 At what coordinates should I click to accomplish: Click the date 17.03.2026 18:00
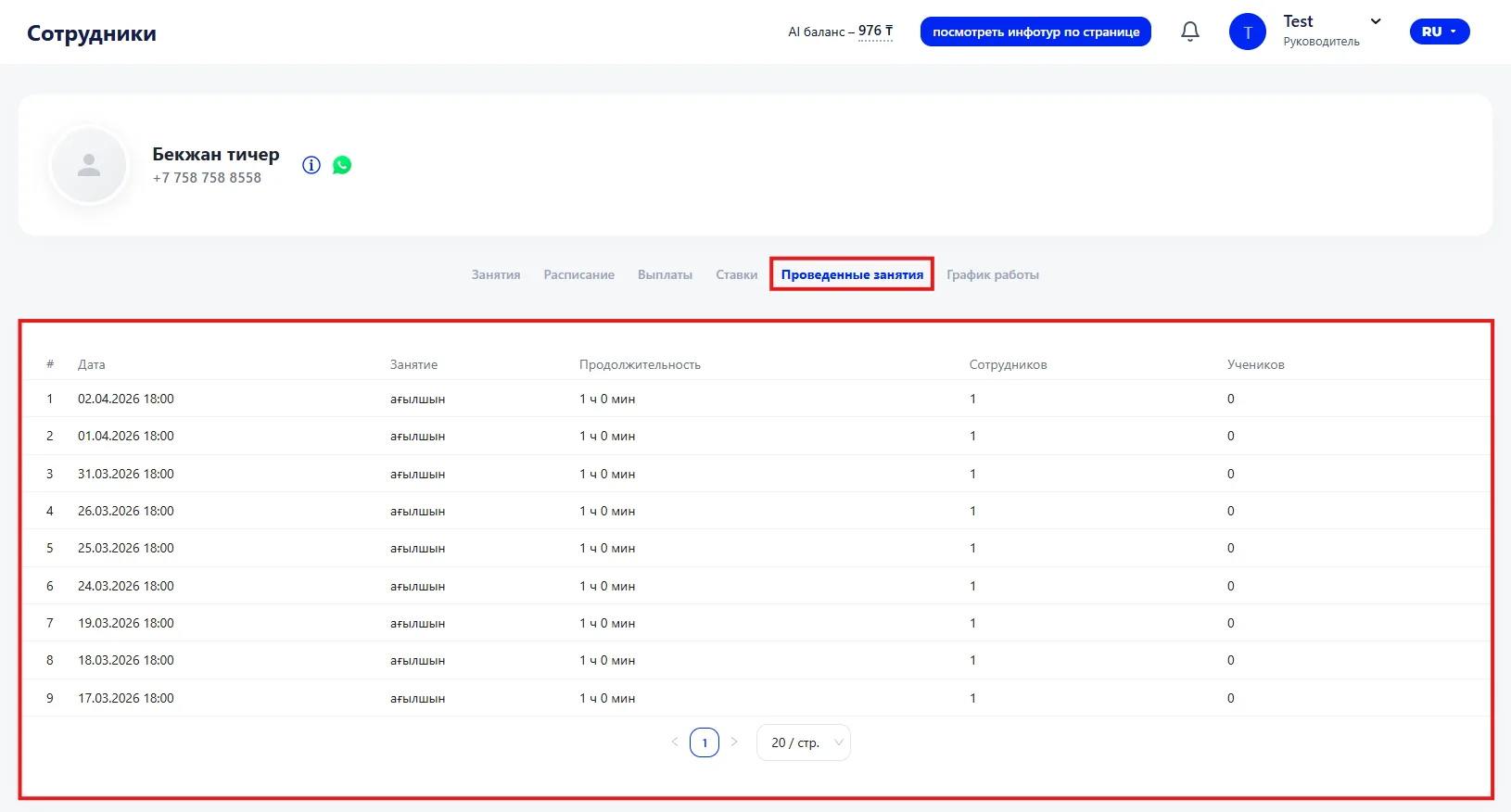pyautogui.click(x=126, y=698)
